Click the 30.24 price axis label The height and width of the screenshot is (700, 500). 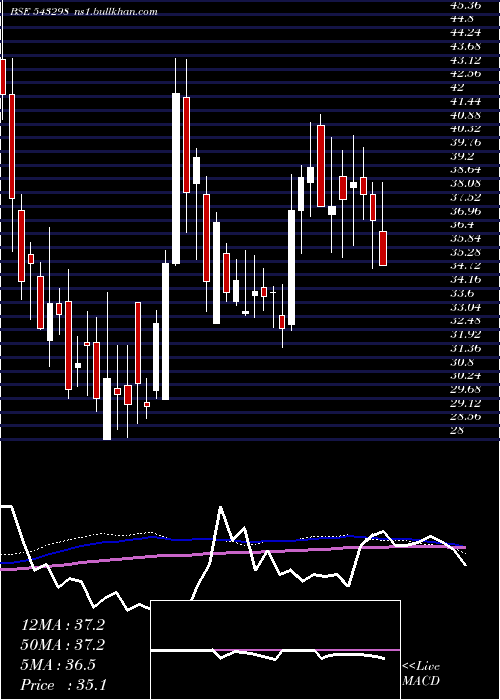coord(465,375)
